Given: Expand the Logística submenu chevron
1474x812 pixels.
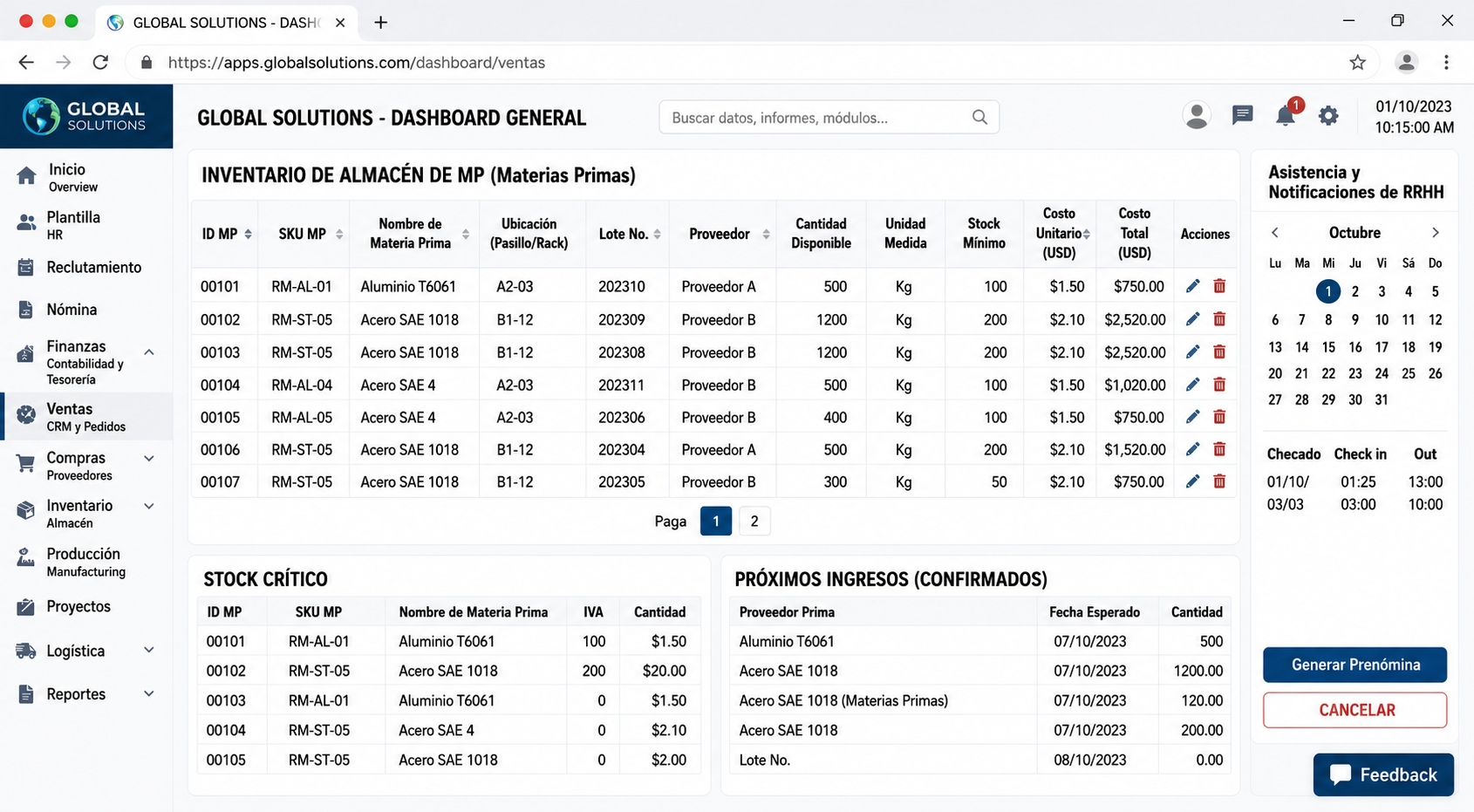Looking at the screenshot, I should (149, 650).
